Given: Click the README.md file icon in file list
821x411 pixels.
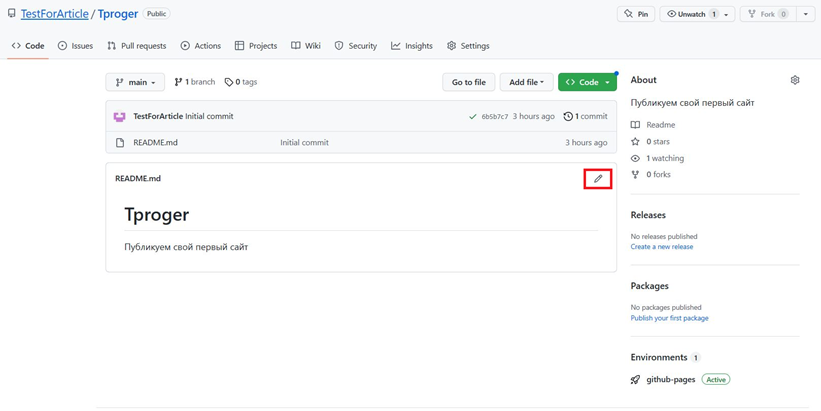Looking at the screenshot, I should (120, 142).
